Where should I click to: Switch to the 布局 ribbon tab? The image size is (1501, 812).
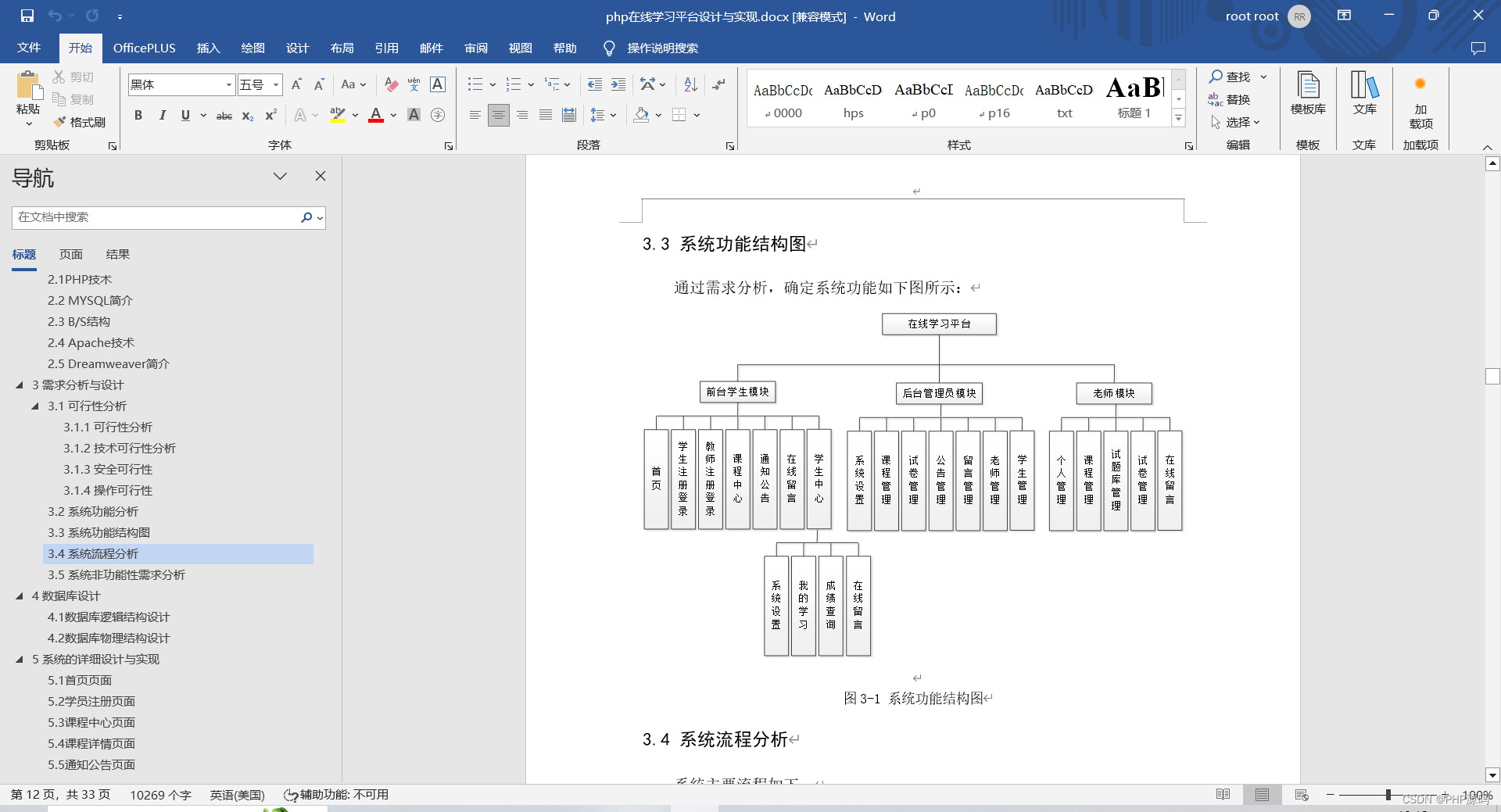click(x=342, y=48)
